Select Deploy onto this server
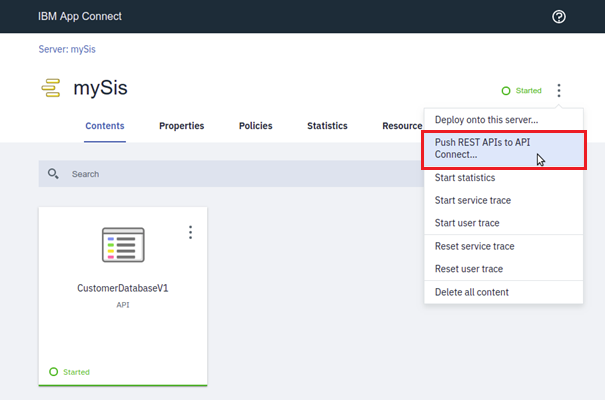This screenshot has height=400, width=605. [x=504, y=120]
